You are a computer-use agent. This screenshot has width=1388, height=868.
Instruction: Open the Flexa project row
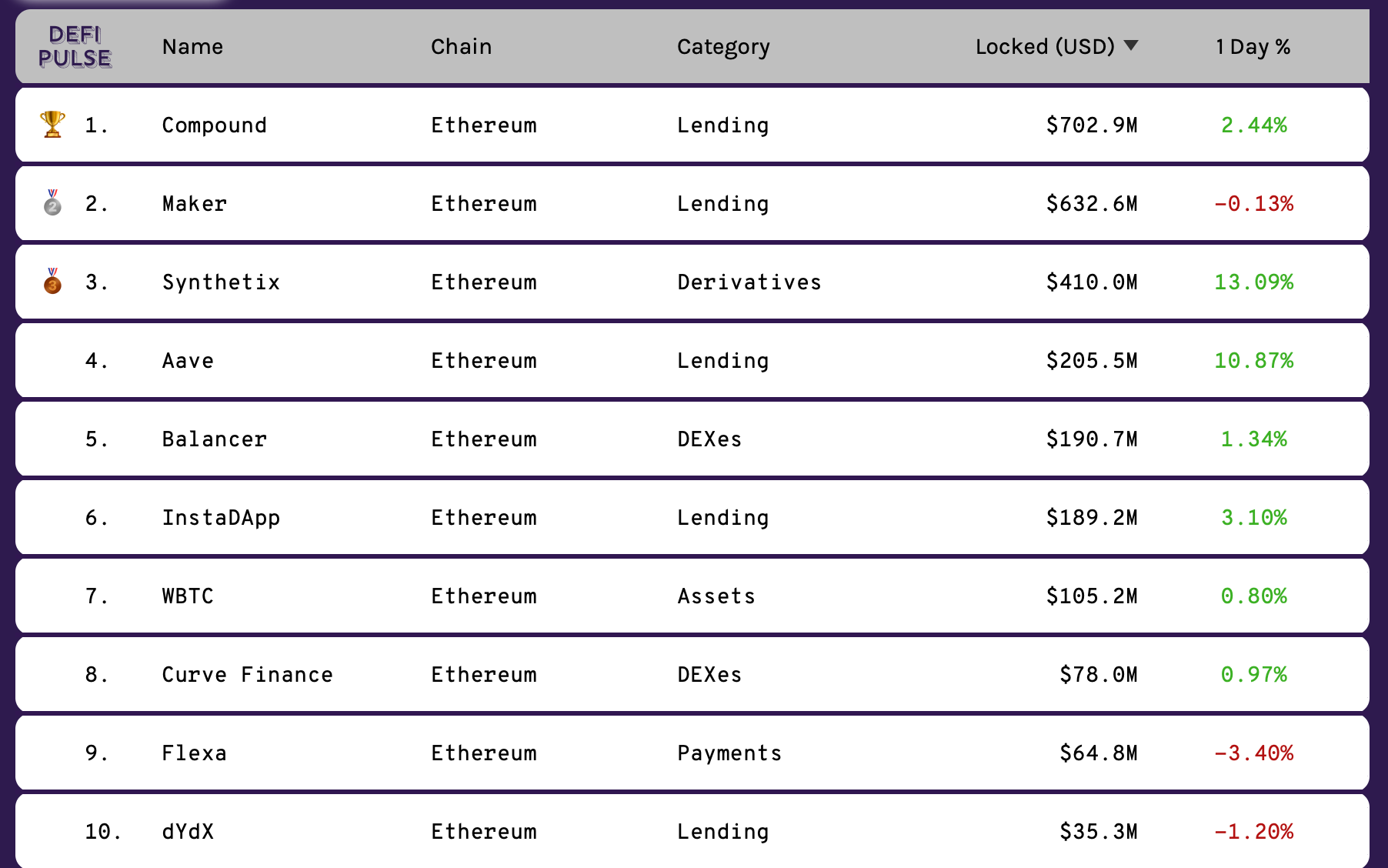click(x=194, y=753)
